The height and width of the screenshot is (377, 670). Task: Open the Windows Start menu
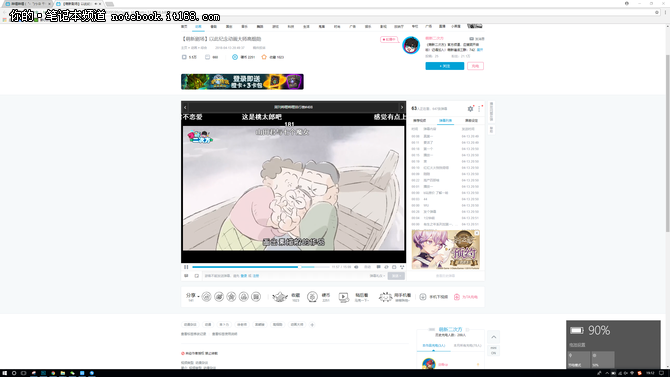(5, 373)
